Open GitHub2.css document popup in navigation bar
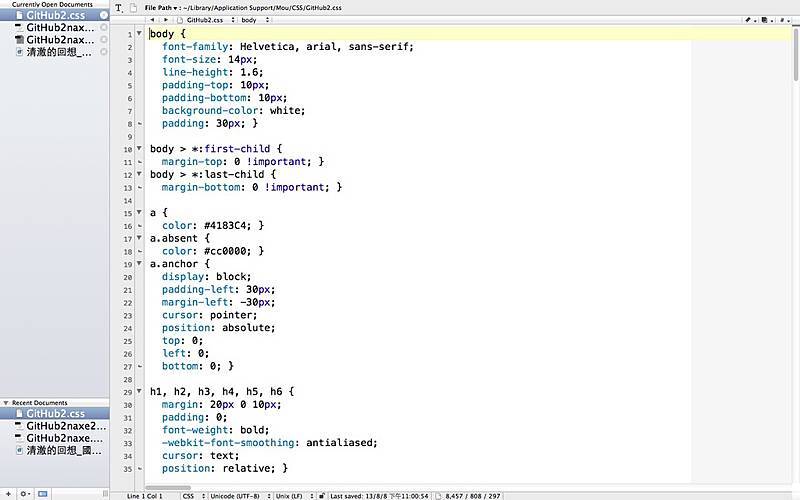This screenshot has width=800, height=500. click(x=207, y=20)
